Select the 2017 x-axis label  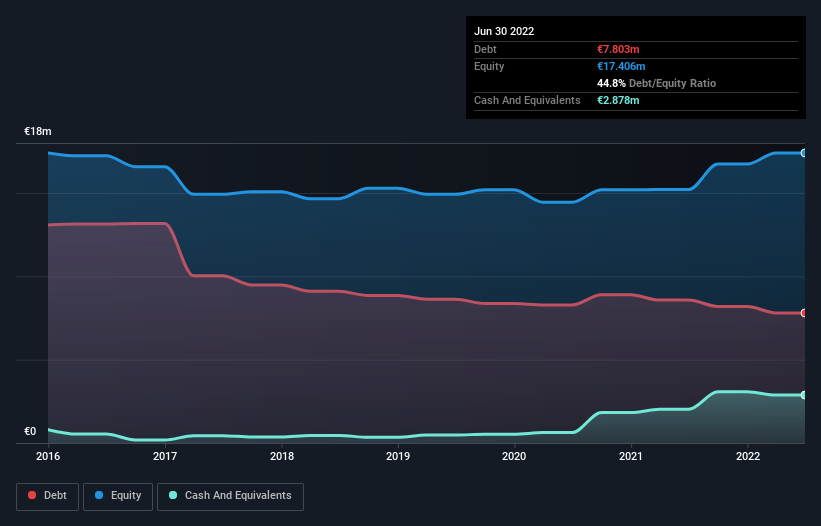[165, 456]
